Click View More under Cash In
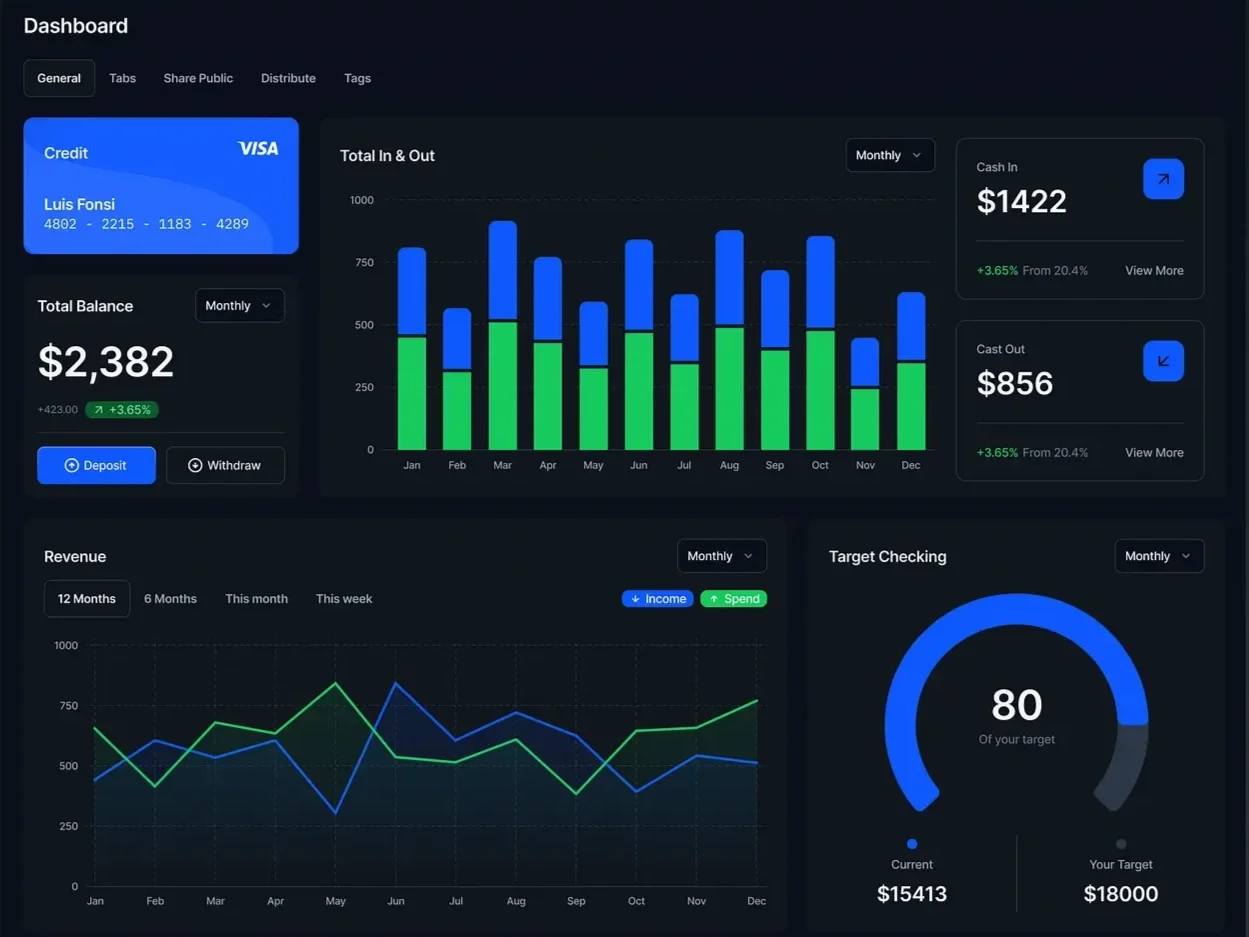 pyautogui.click(x=1153, y=270)
